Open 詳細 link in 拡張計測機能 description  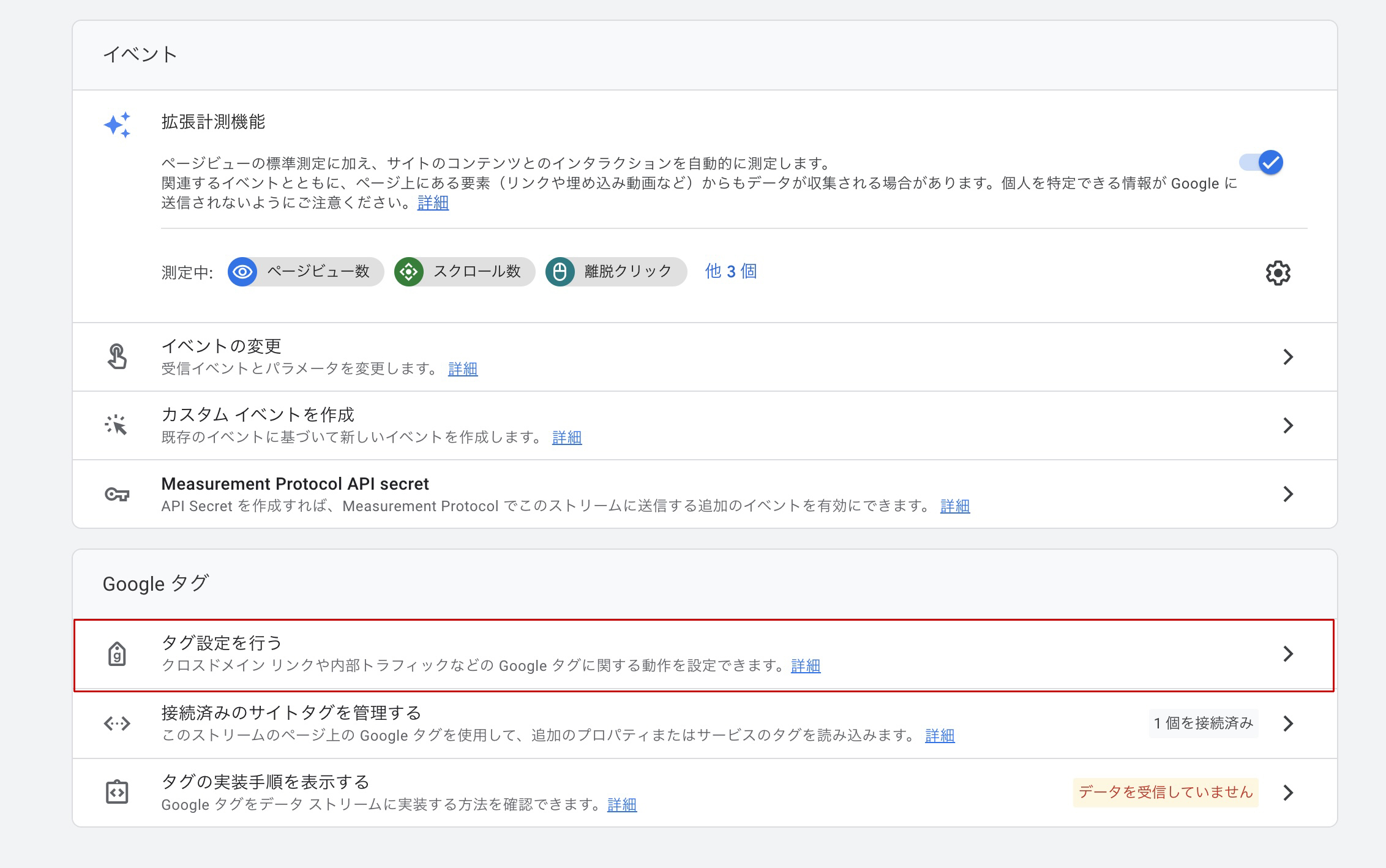click(433, 203)
